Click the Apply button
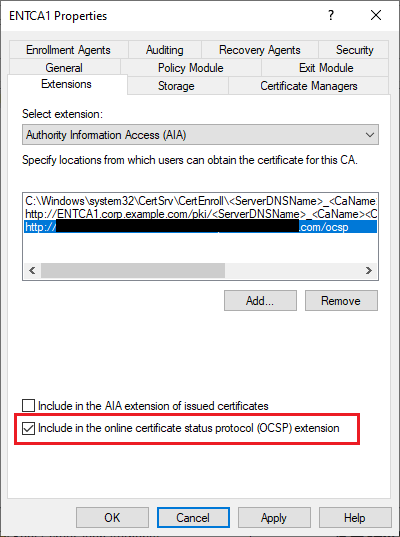 coord(274,517)
